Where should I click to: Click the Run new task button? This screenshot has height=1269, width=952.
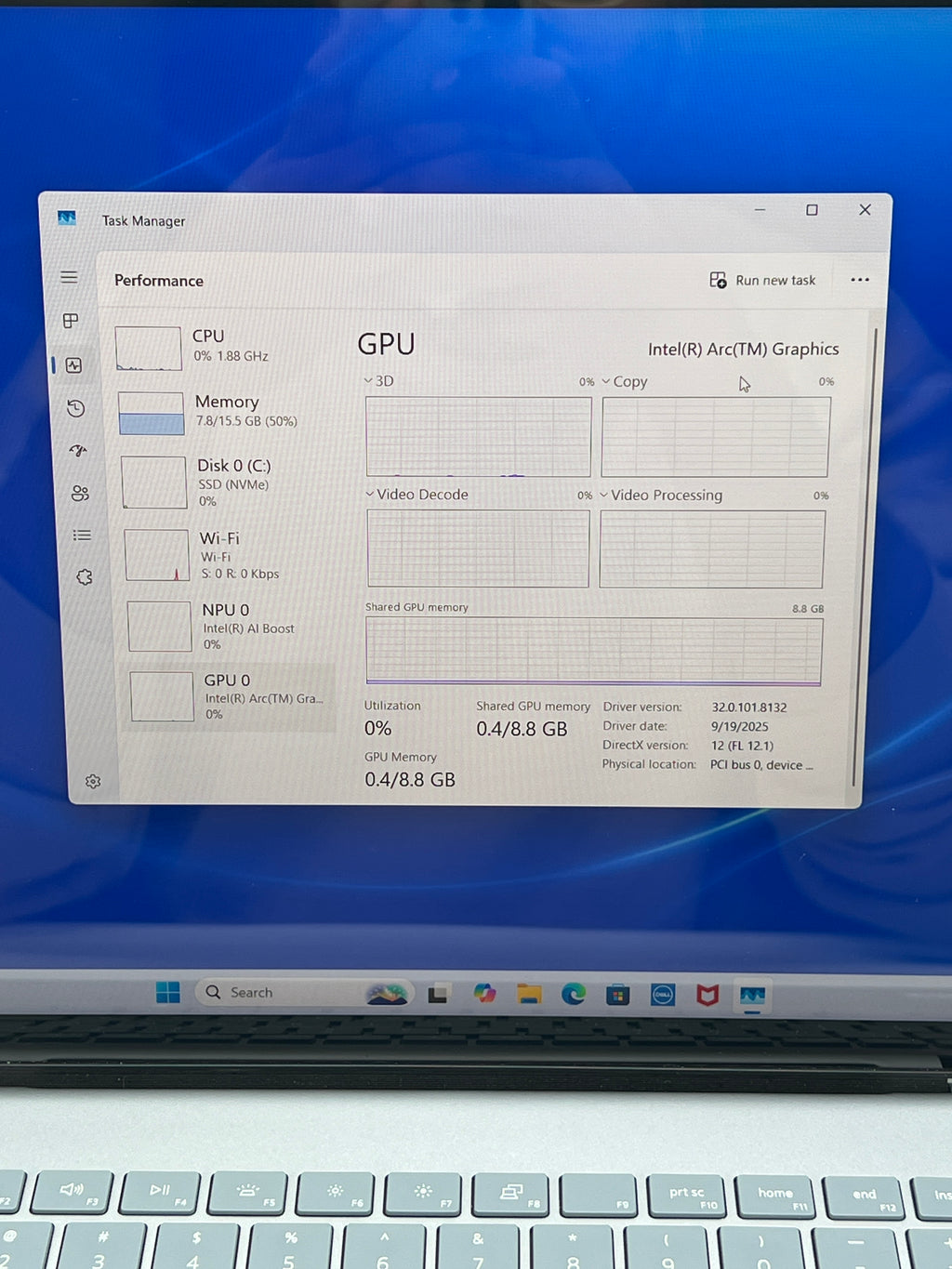point(762,280)
